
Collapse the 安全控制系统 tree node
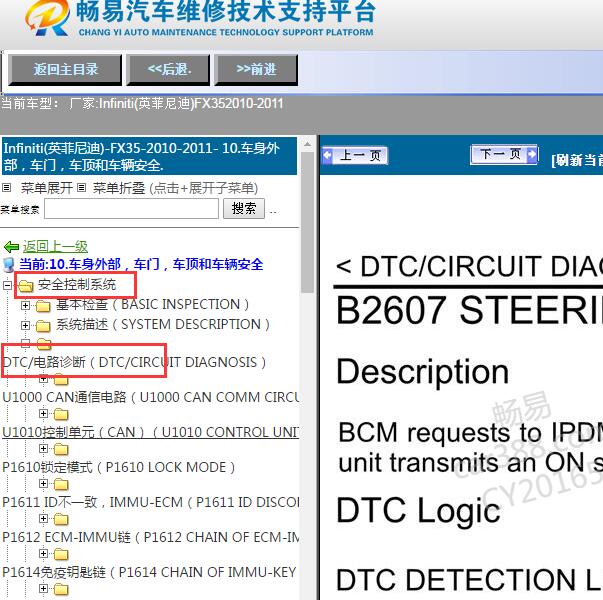7,285
